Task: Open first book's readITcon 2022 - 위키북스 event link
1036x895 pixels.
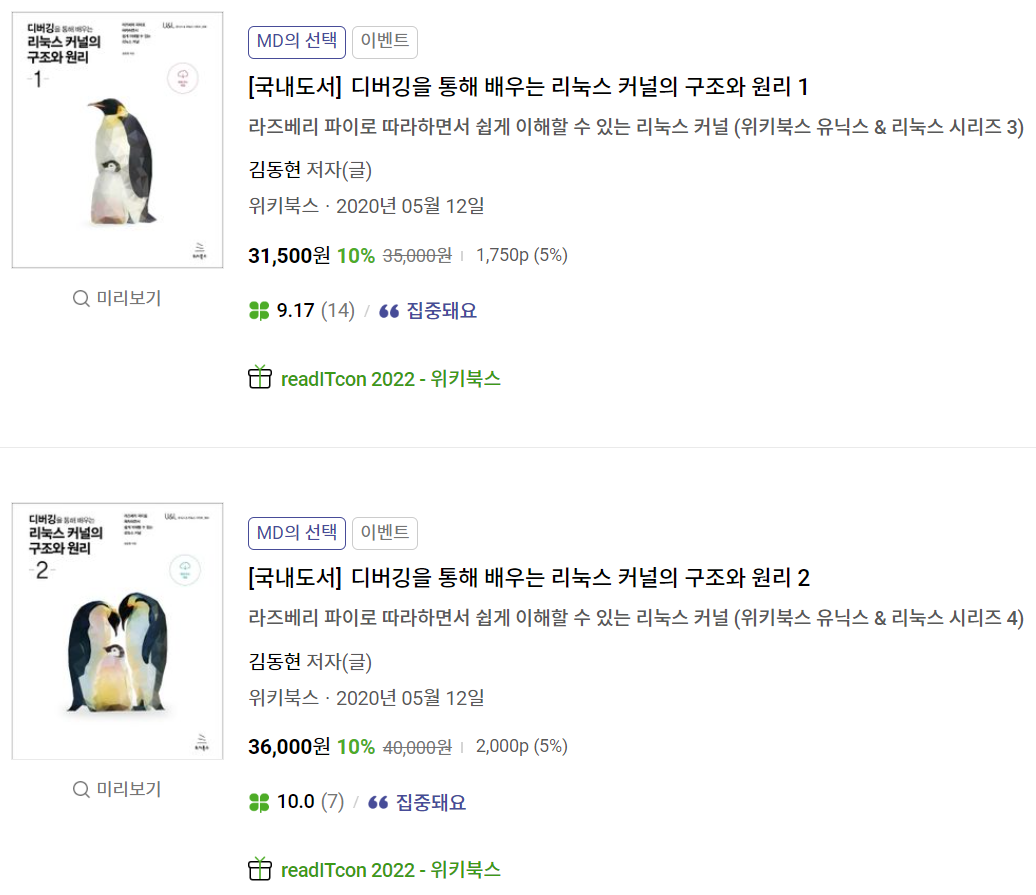Action: click(390, 379)
